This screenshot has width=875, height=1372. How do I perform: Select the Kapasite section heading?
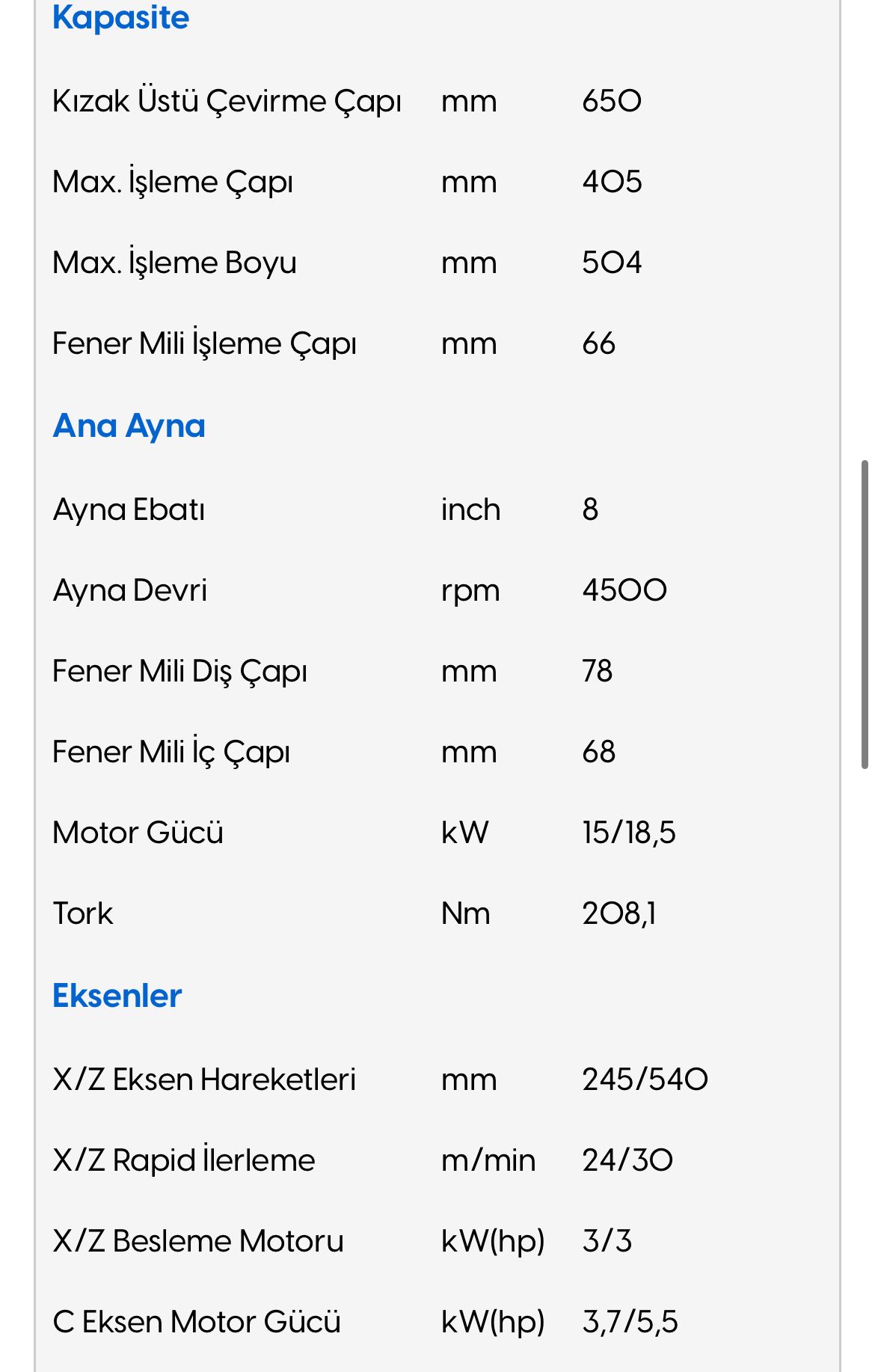(x=120, y=18)
